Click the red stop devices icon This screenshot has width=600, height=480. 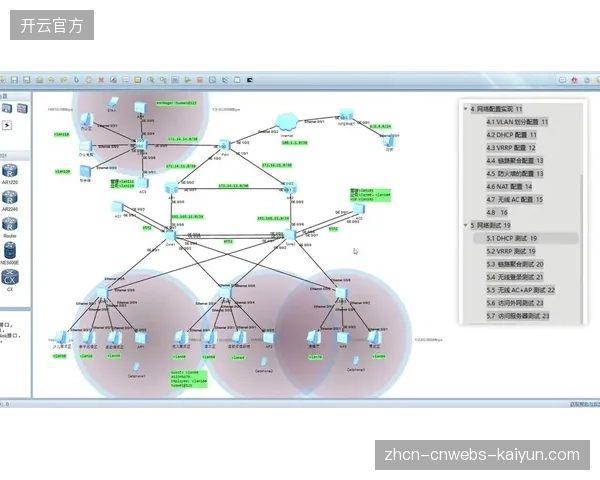click(200, 80)
